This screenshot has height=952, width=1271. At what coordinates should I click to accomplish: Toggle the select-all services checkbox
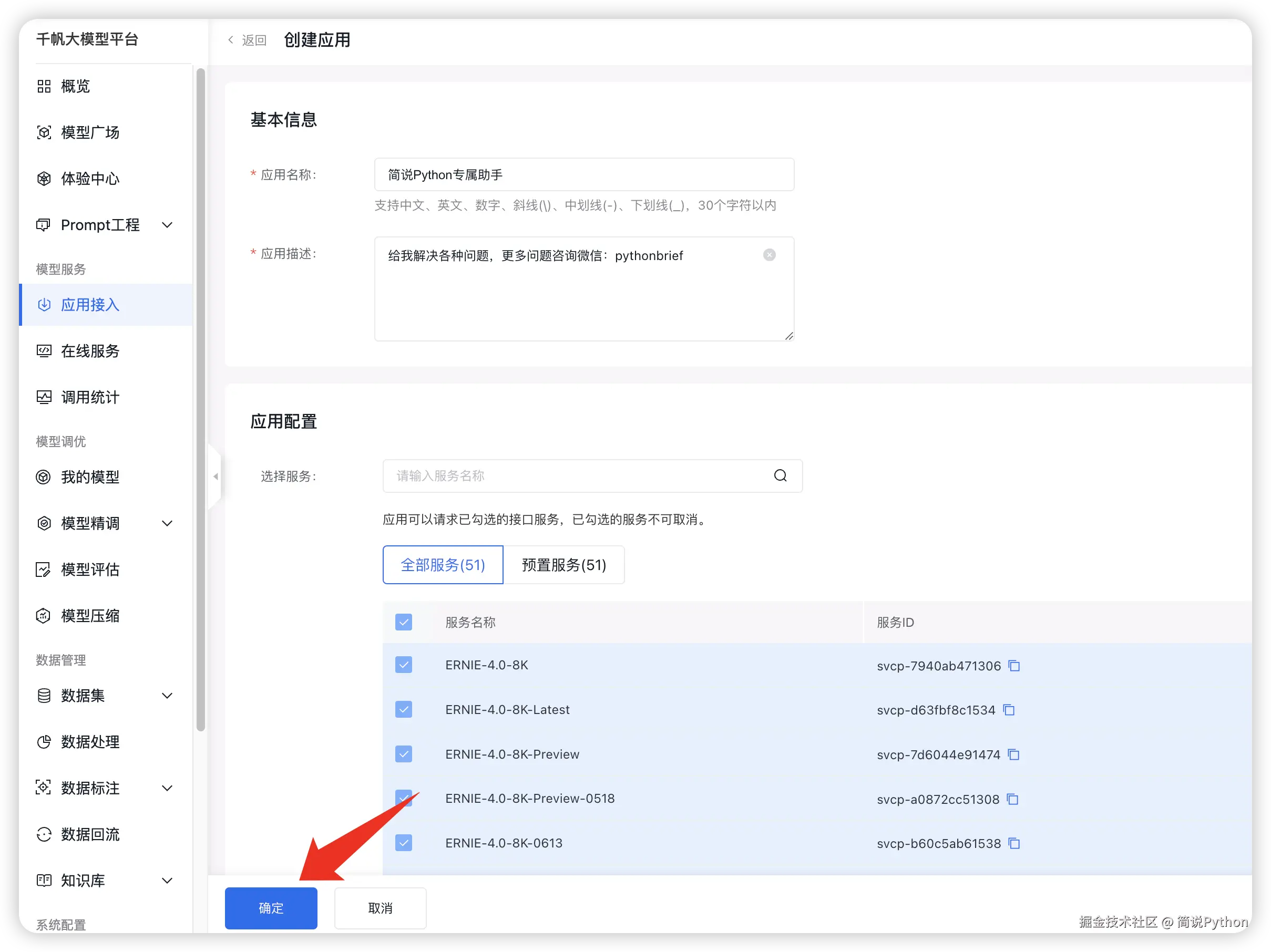403,622
